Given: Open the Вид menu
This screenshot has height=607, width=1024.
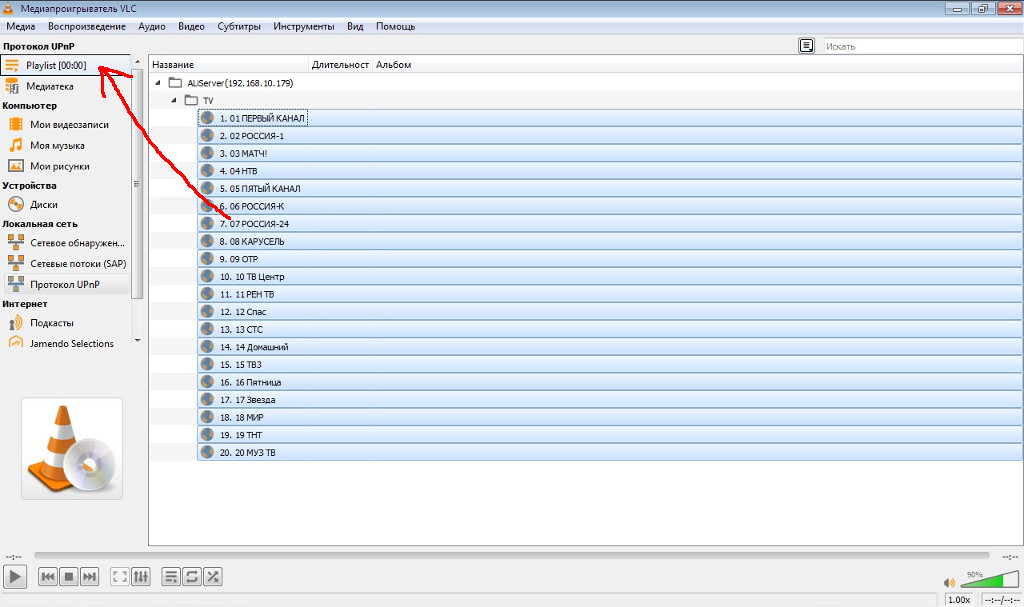Looking at the screenshot, I should coord(355,26).
